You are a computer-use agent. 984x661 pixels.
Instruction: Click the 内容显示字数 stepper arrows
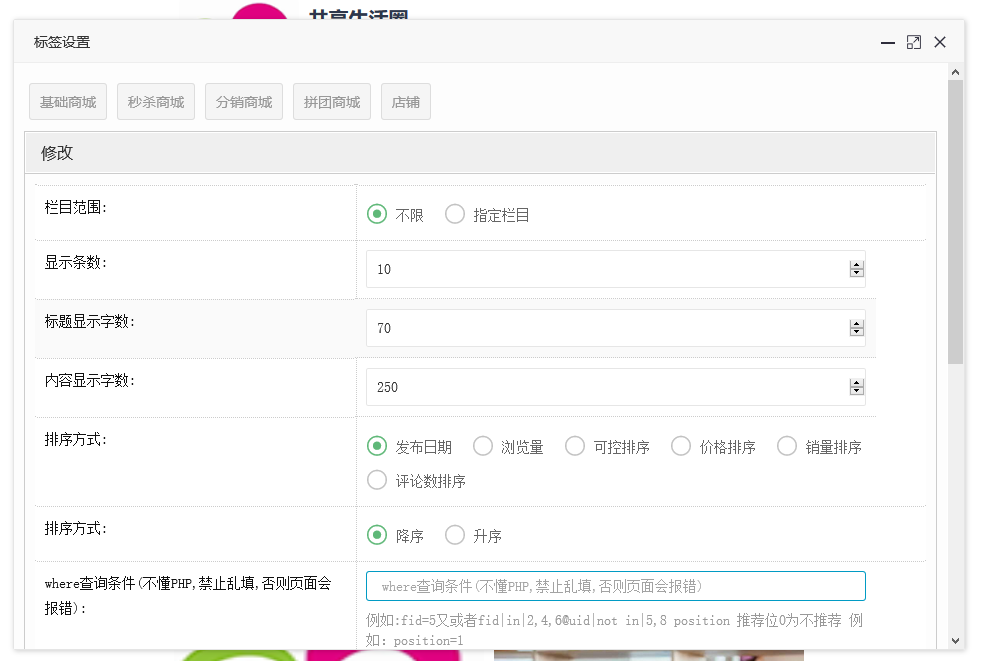click(x=856, y=387)
